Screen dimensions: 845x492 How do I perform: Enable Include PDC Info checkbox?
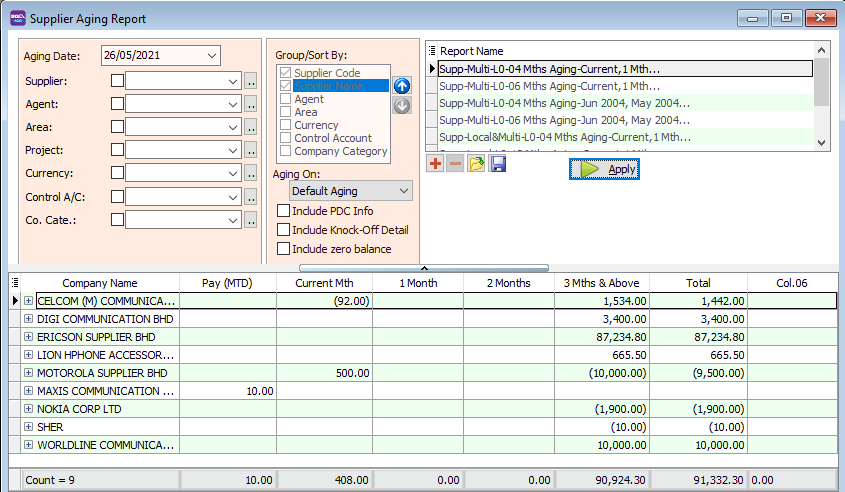pyautogui.click(x=284, y=211)
